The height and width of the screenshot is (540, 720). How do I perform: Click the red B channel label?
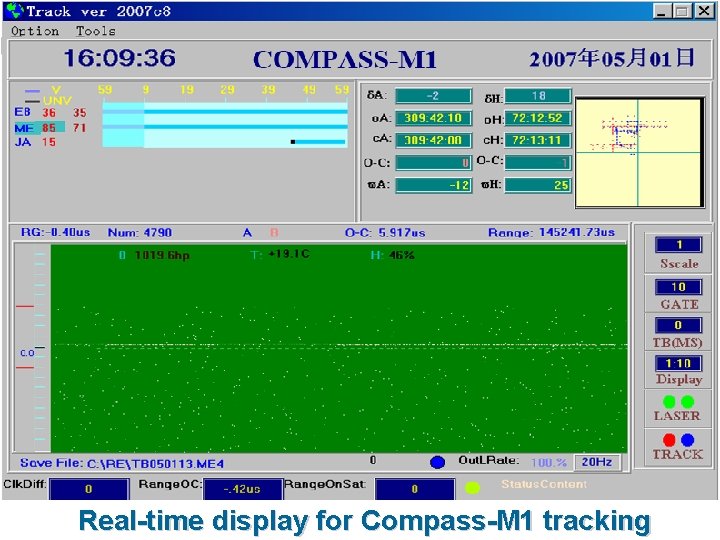[x=274, y=233]
